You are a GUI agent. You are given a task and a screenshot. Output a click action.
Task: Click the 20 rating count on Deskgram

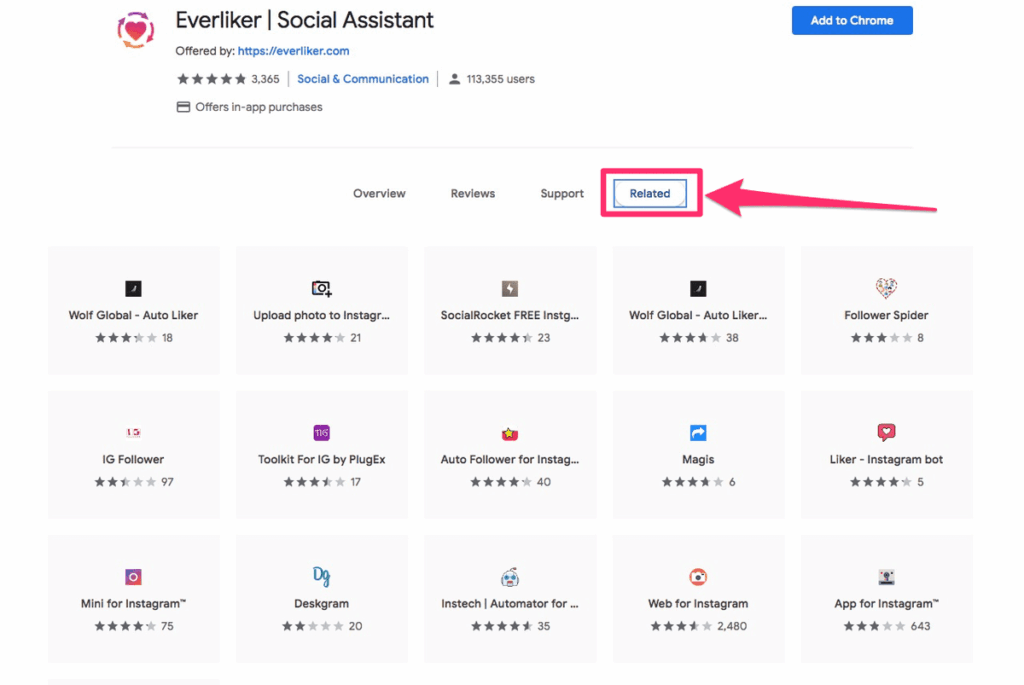pyautogui.click(x=355, y=626)
